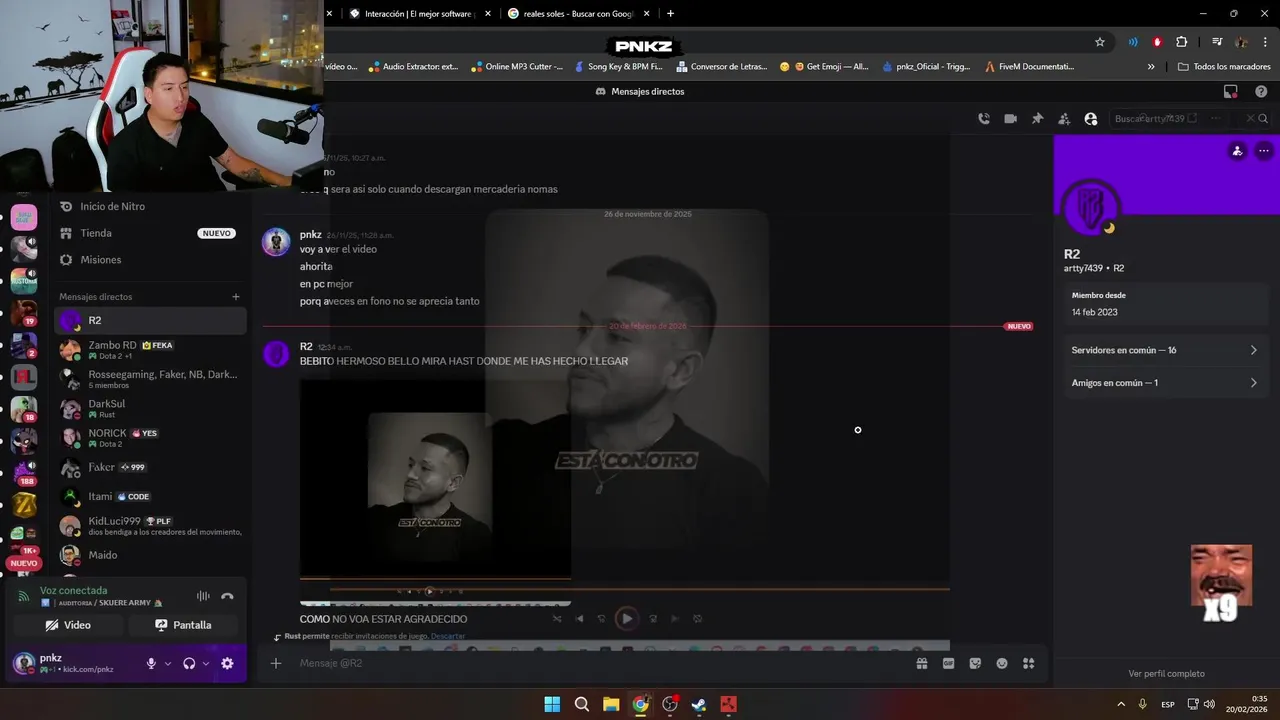Open microphone input options arrow
This screenshot has width=1280, height=720.
pos(168,663)
